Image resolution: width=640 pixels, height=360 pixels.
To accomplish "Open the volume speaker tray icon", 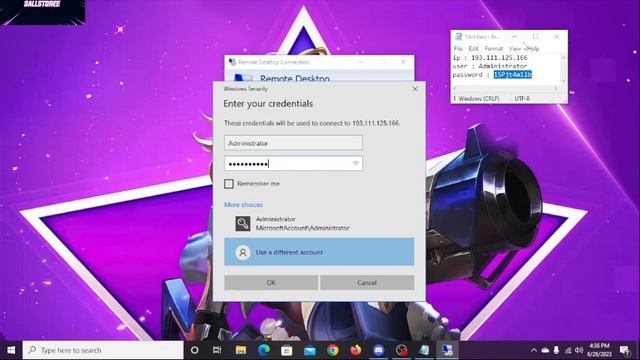I will point(579,350).
